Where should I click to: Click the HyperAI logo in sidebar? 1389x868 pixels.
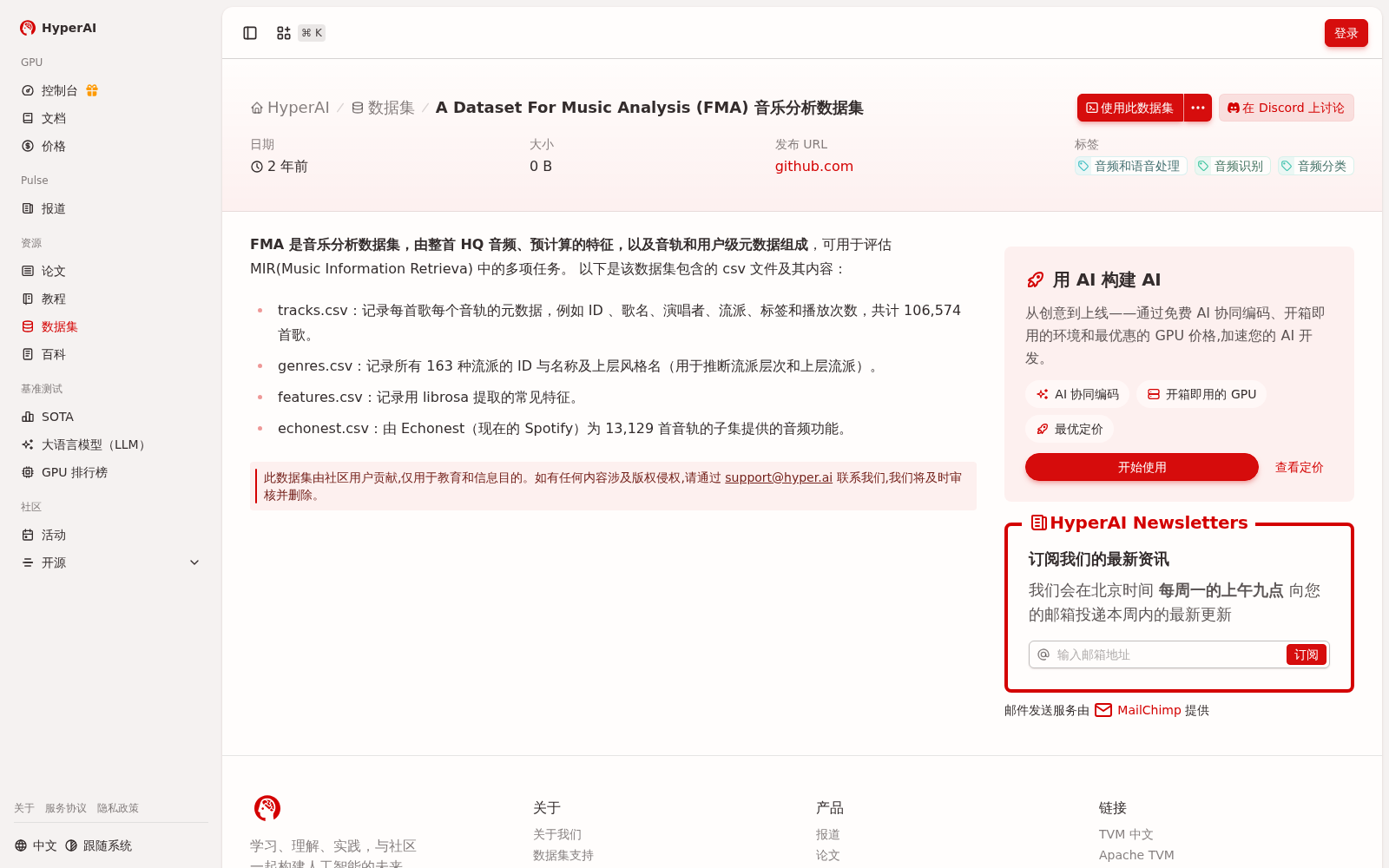(57, 28)
